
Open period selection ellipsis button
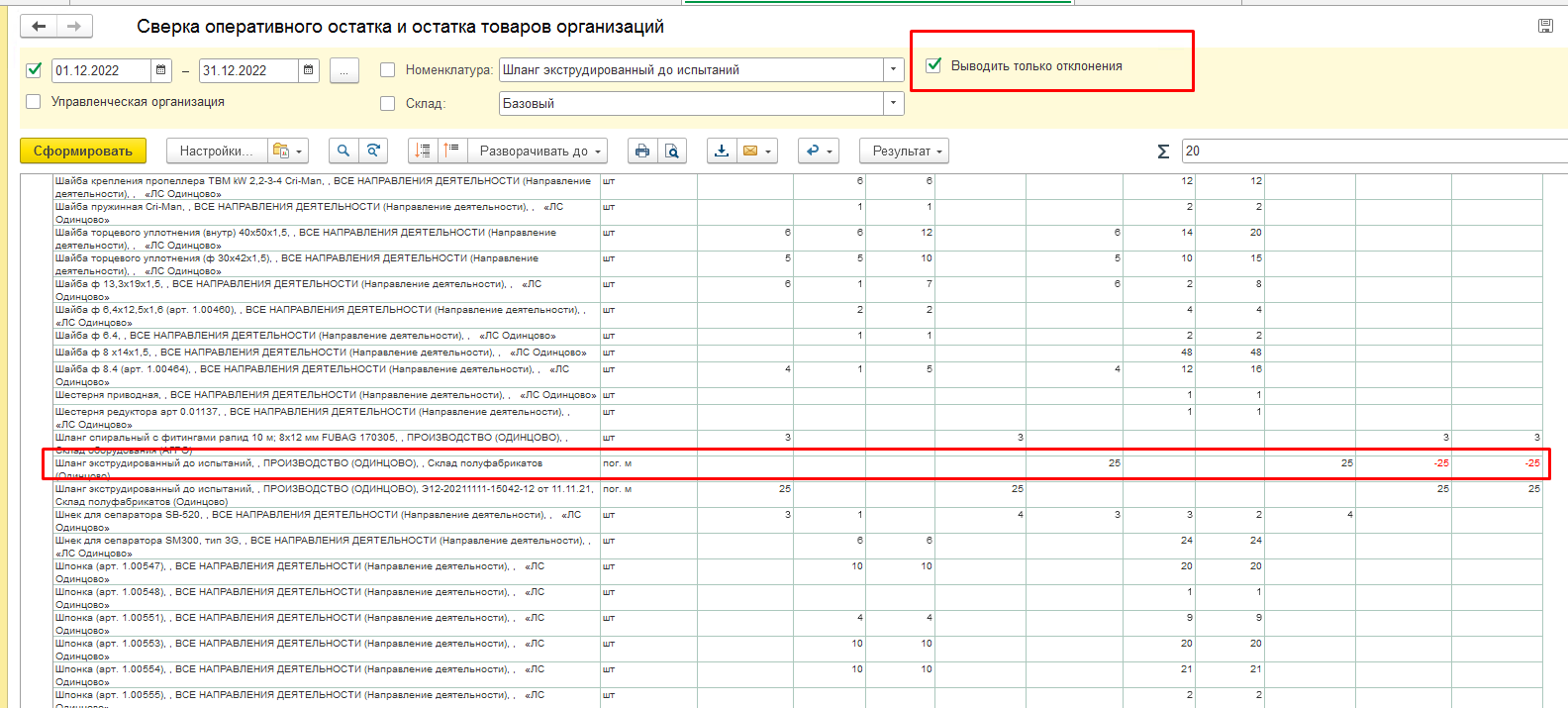[x=343, y=70]
